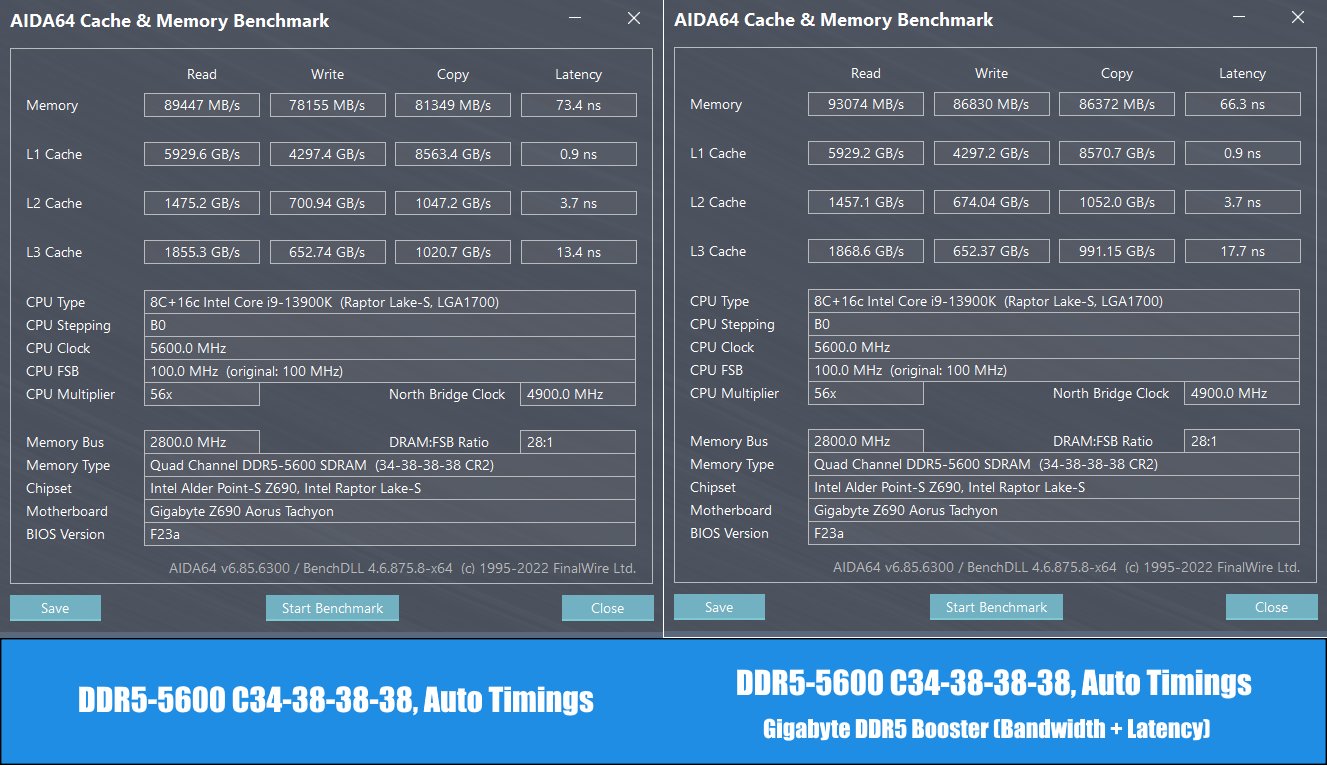This screenshot has width=1327, height=766.
Task: Select the 4297.4 GB/s L1 cache write value
Action: pyautogui.click(x=327, y=154)
